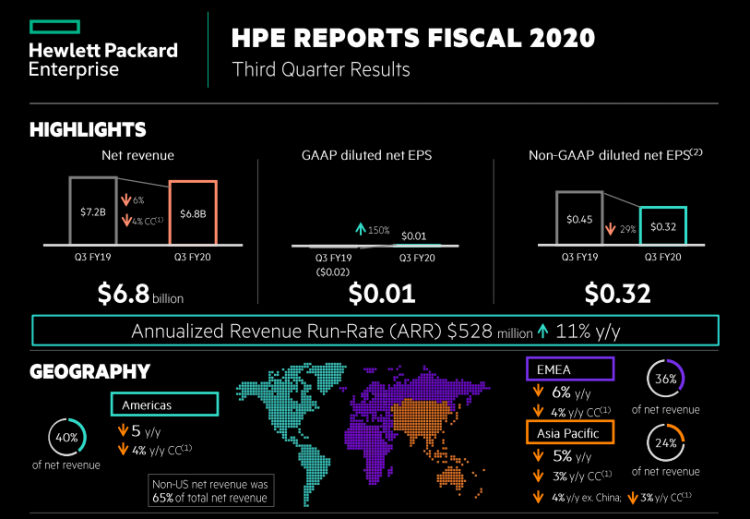This screenshot has width=750, height=519.
Task: Click the down arrow beside 6% revenue change
Action: pyautogui.click(x=126, y=200)
